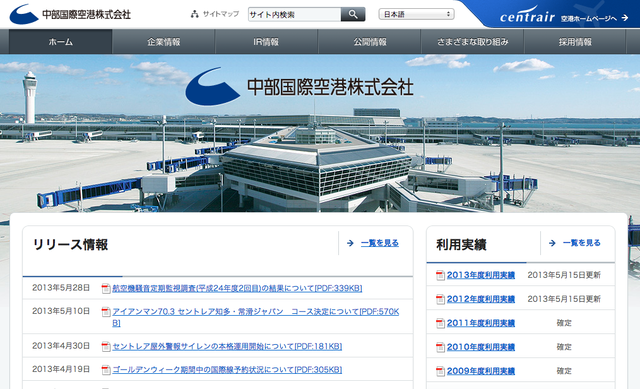Click the 2013年5月28日 date text
Image resolution: width=640 pixels, height=389 pixels.
(x=61, y=288)
